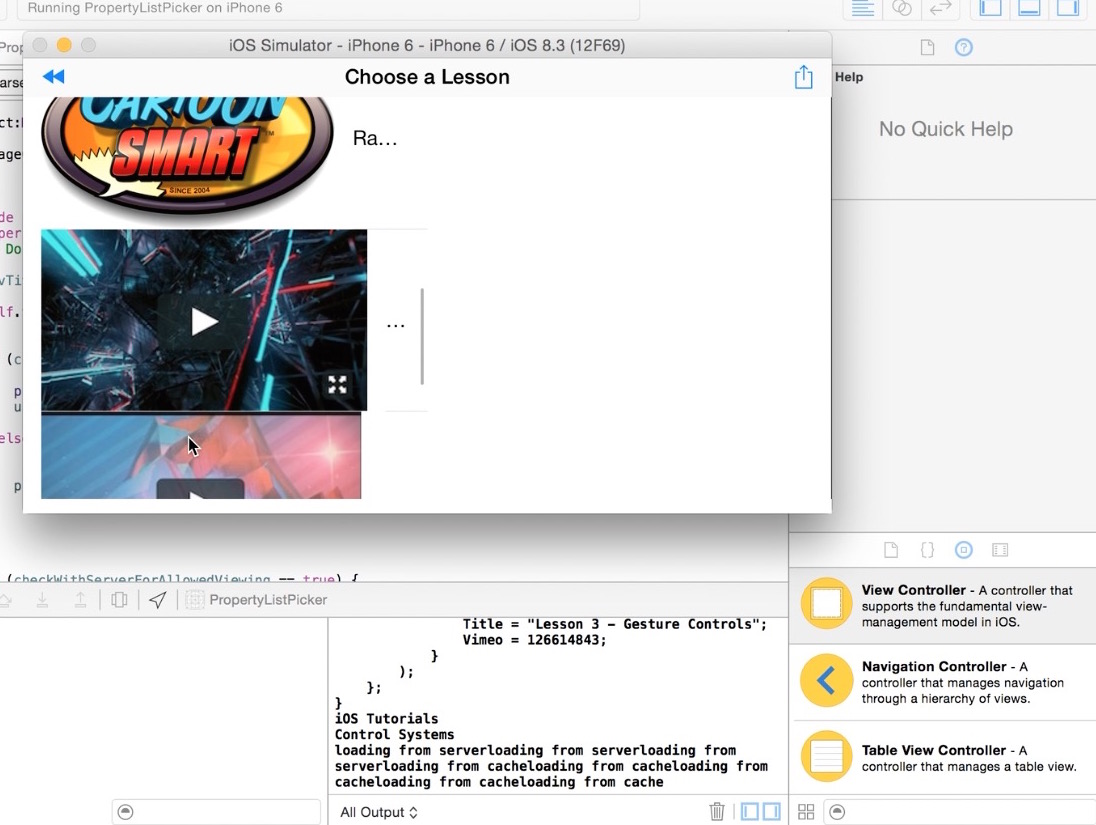Select the View Controller object
The image size is (1096, 825).
click(942, 605)
